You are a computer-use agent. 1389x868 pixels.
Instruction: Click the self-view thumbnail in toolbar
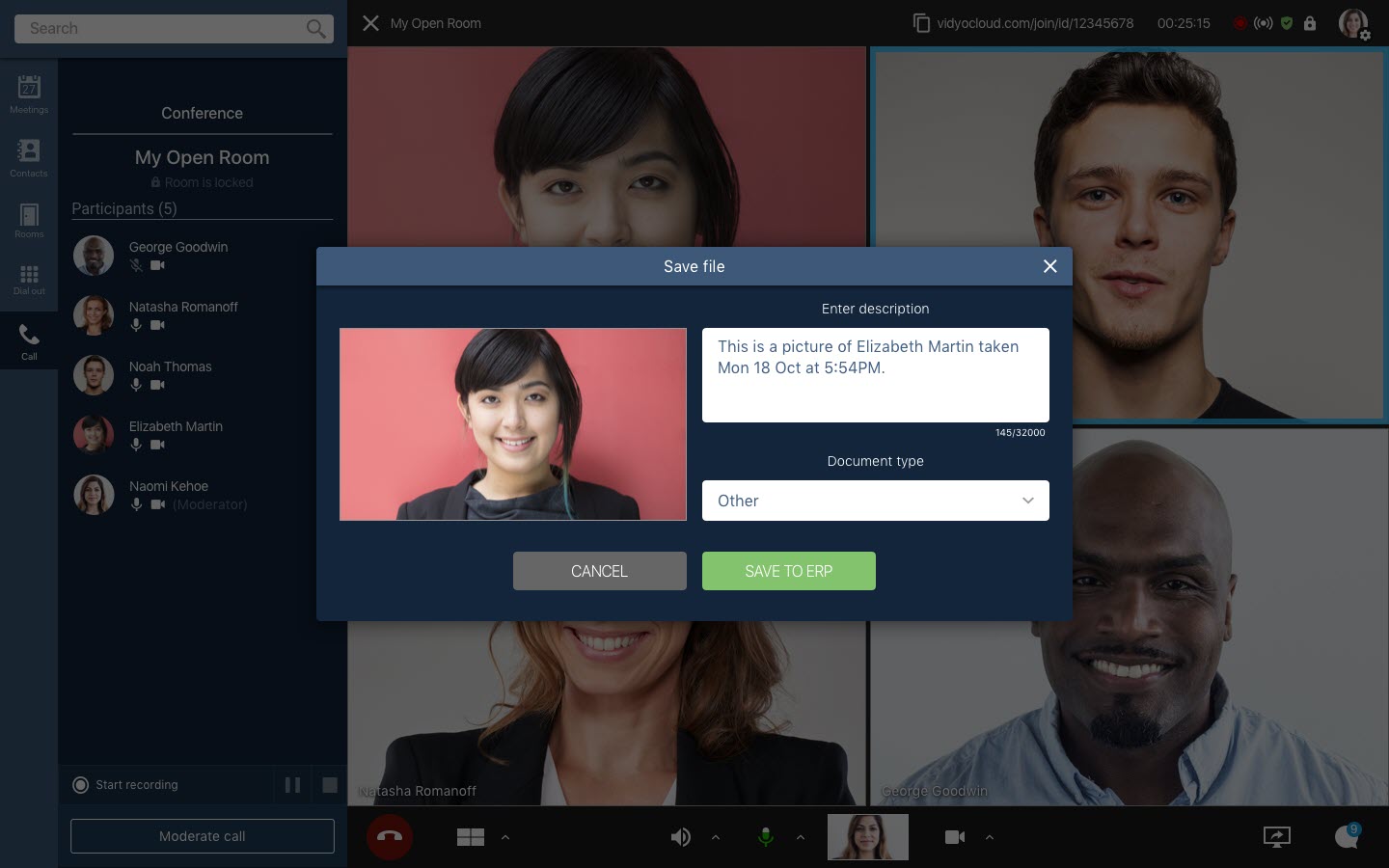[868, 837]
